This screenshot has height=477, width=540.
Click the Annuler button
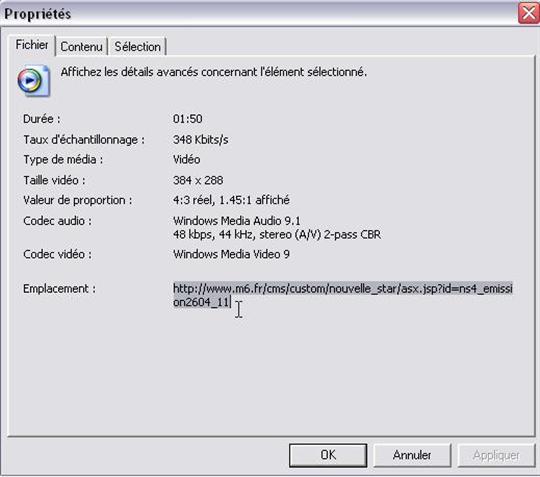(412, 455)
